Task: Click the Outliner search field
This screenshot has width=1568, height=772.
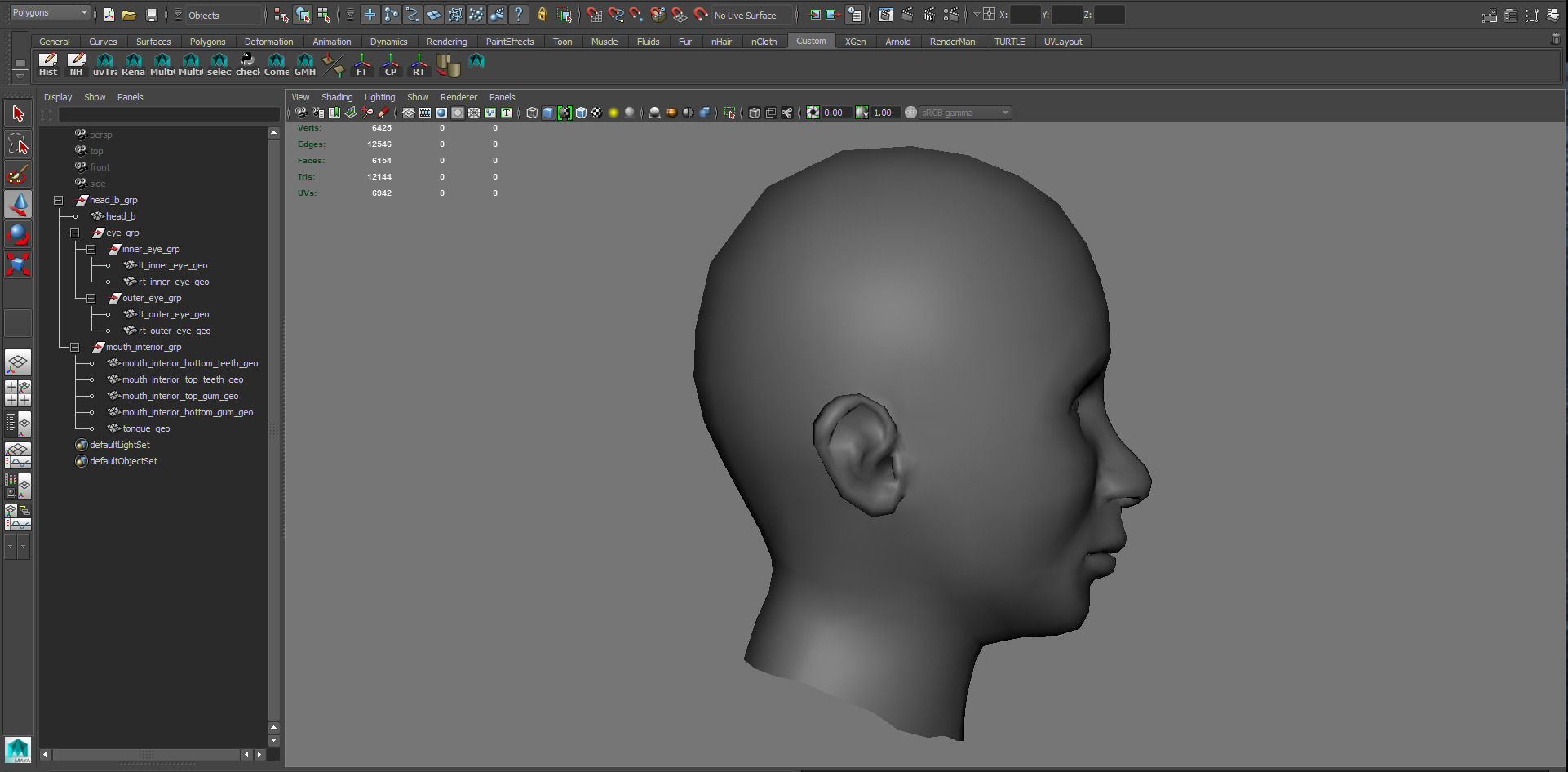Action: (168, 114)
